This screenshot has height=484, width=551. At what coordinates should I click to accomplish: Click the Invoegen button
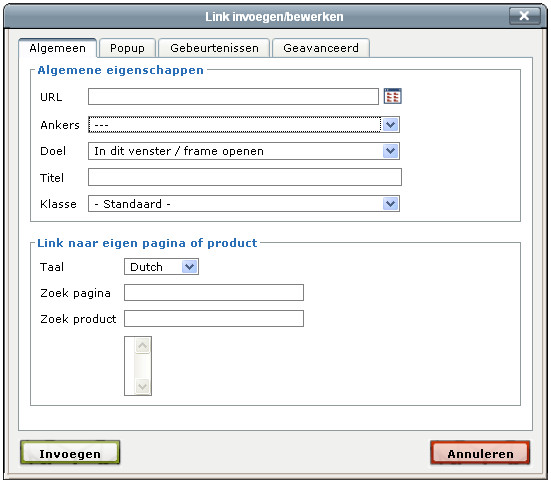point(70,453)
